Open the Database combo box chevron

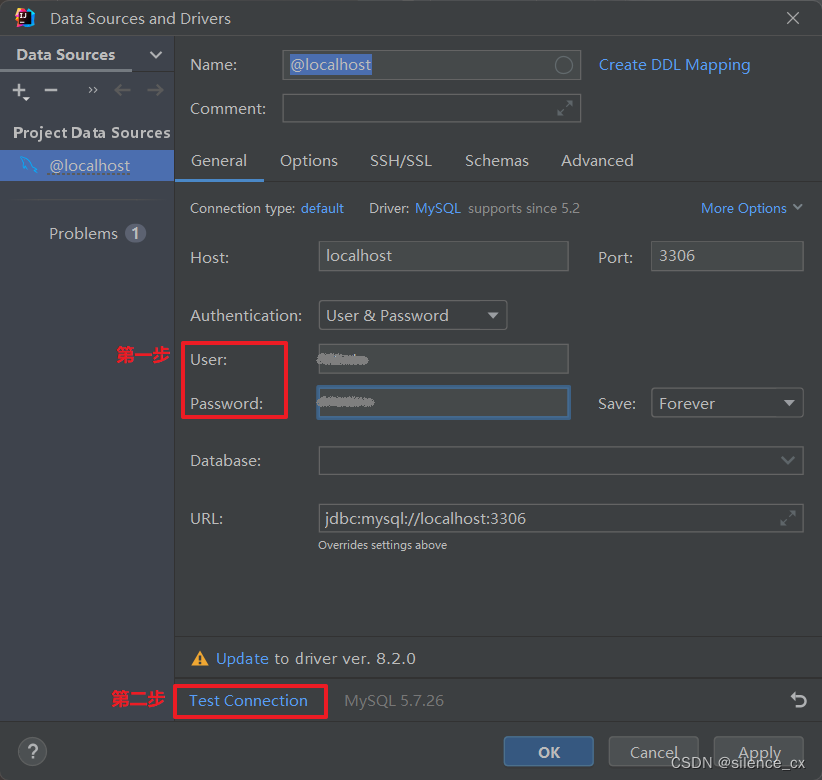point(787,460)
